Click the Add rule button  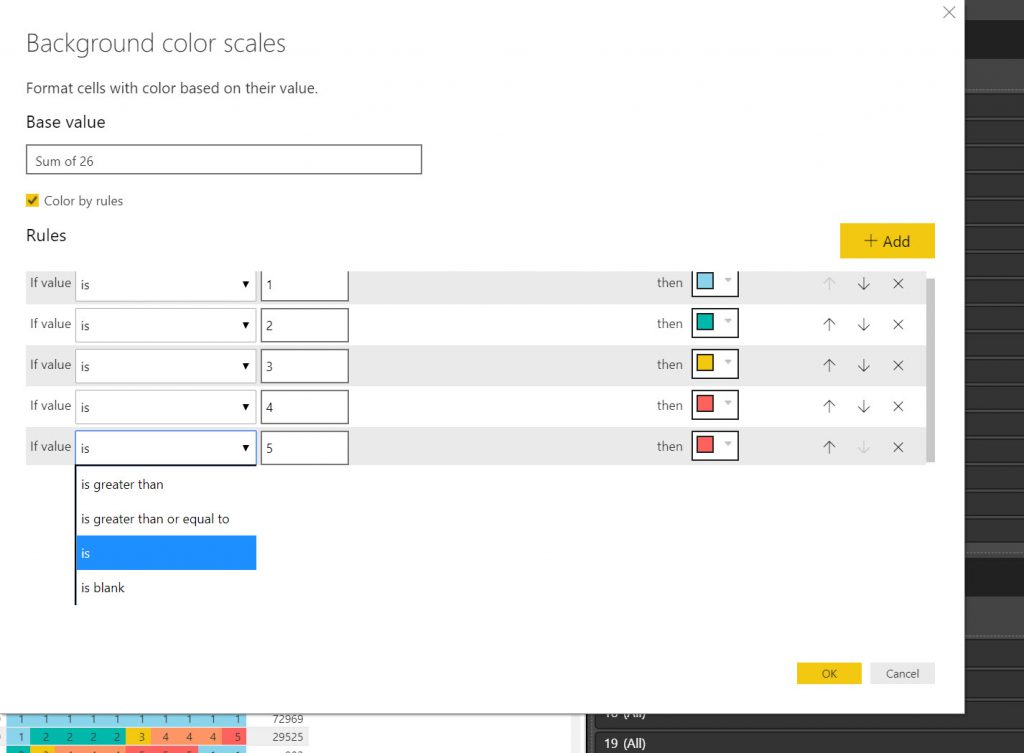[887, 241]
